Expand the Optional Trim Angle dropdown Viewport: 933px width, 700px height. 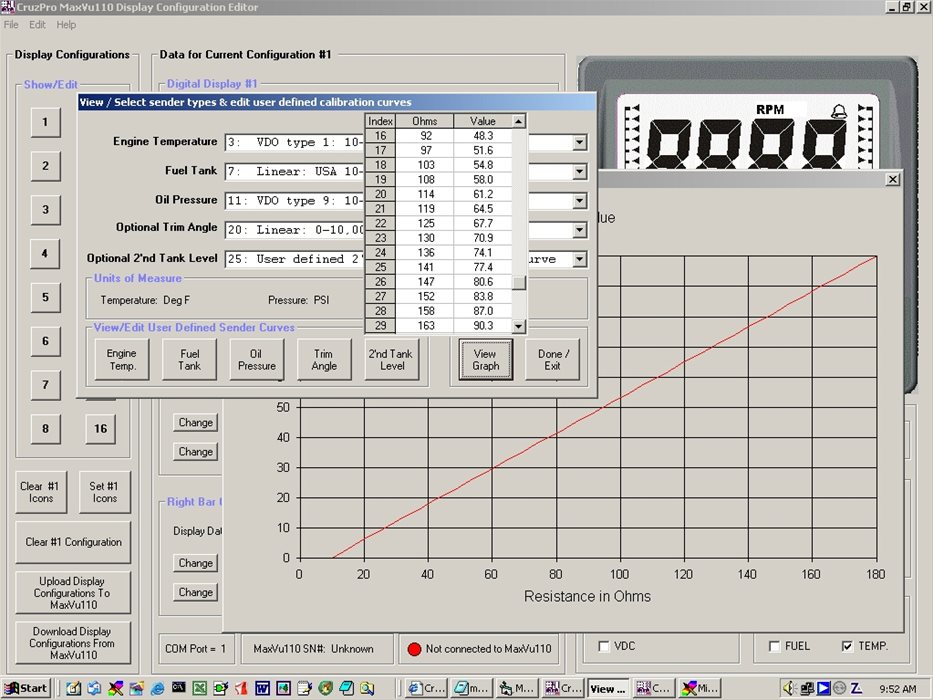click(x=579, y=230)
